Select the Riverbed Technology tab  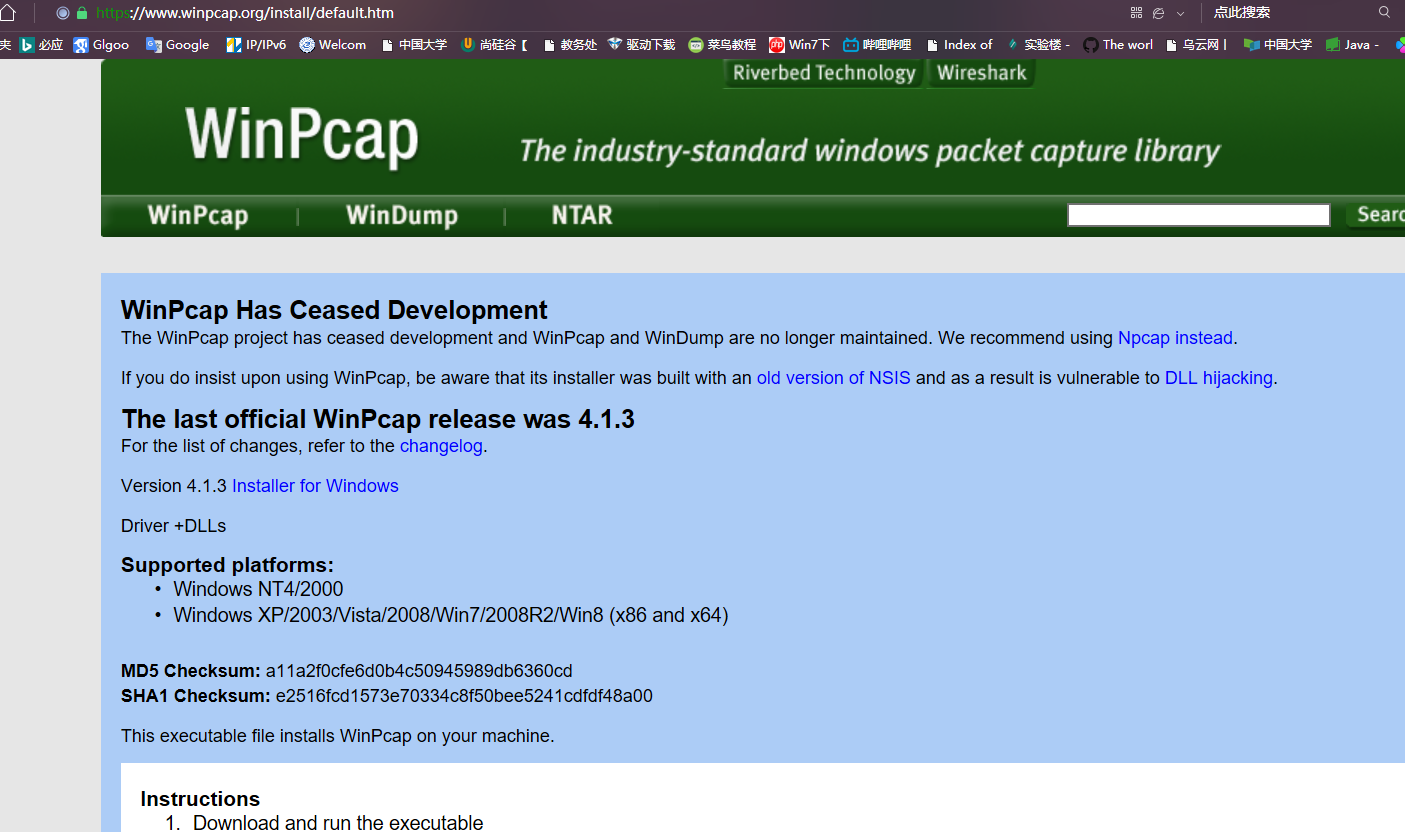point(822,72)
